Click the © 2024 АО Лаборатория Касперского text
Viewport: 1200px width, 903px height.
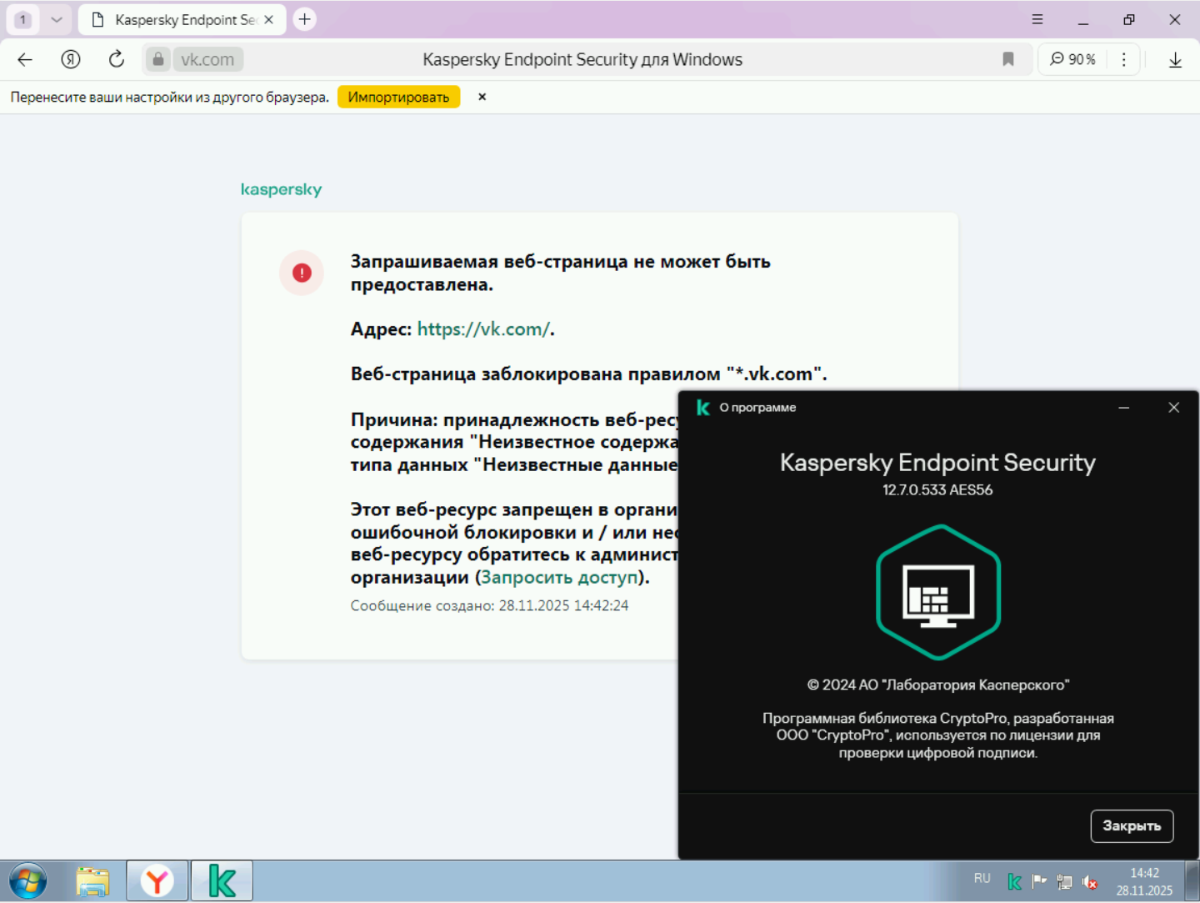click(x=938, y=685)
